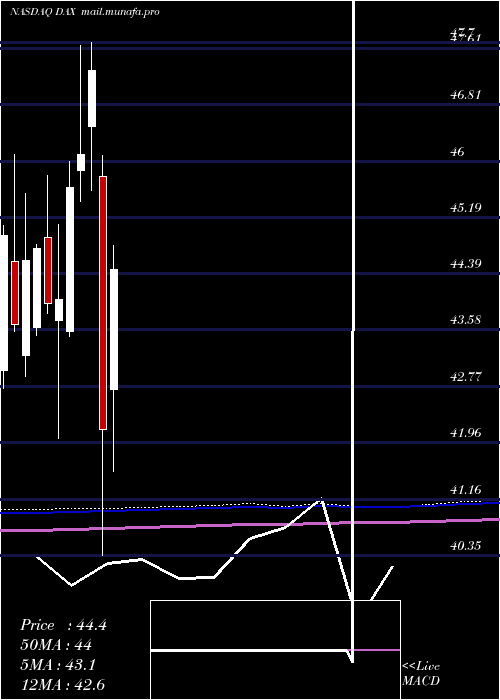Click the white candlestick body nearest the 46.81 label
This screenshot has width=500, height=700.
92,98
